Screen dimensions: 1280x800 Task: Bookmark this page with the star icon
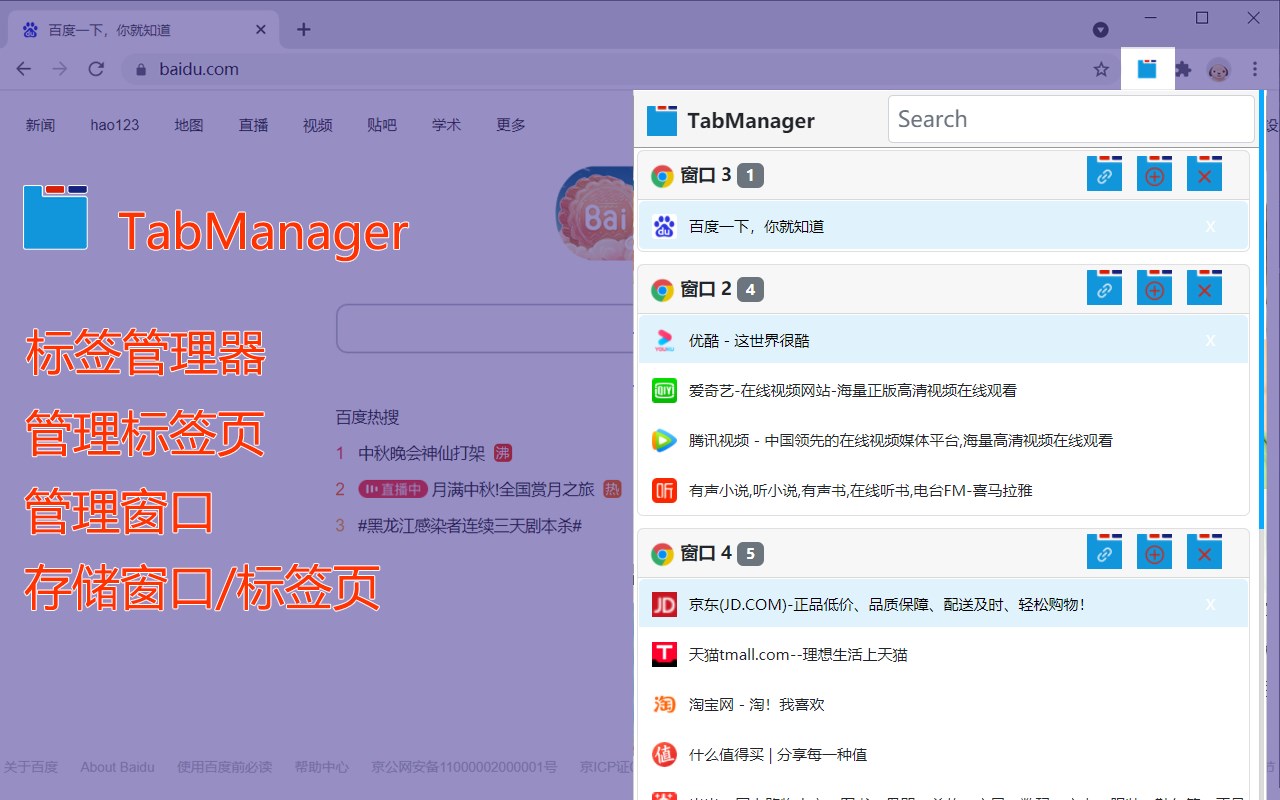pos(1101,69)
